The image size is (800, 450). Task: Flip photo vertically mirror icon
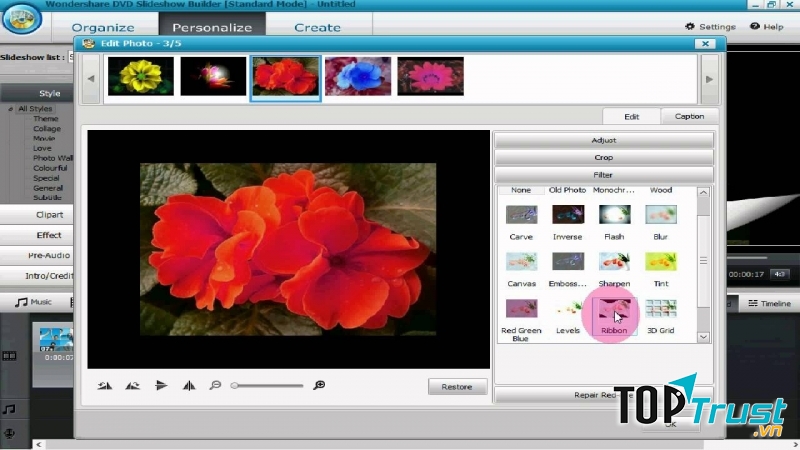(x=189, y=385)
